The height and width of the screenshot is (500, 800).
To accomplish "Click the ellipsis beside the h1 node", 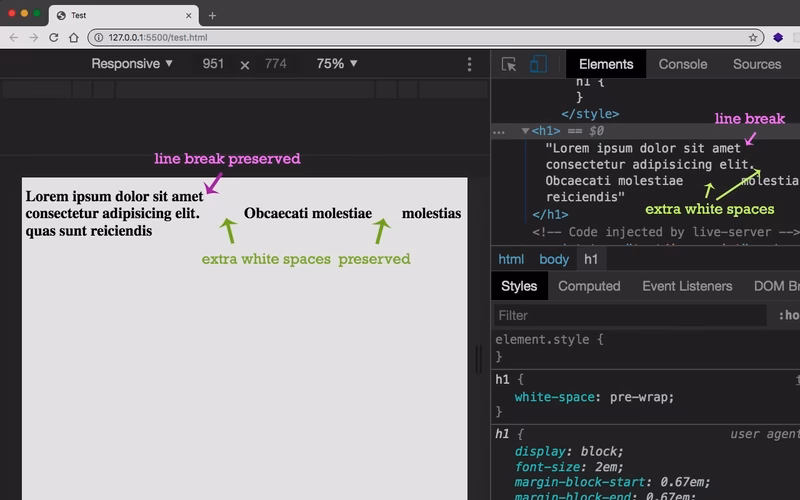I will pyautogui.click(x=498, y=132).
